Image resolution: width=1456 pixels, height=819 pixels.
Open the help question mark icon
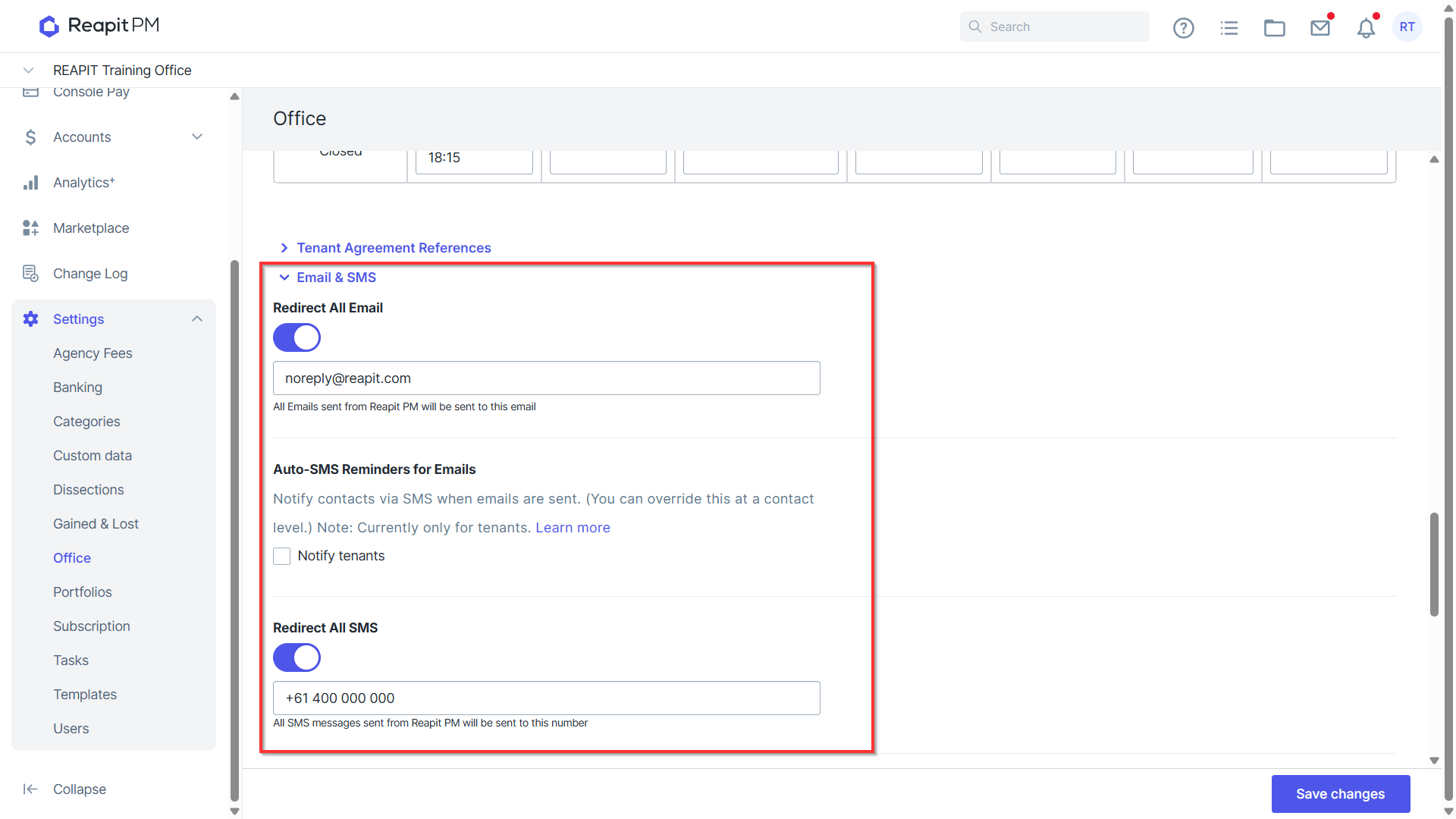coord(1183,28)
